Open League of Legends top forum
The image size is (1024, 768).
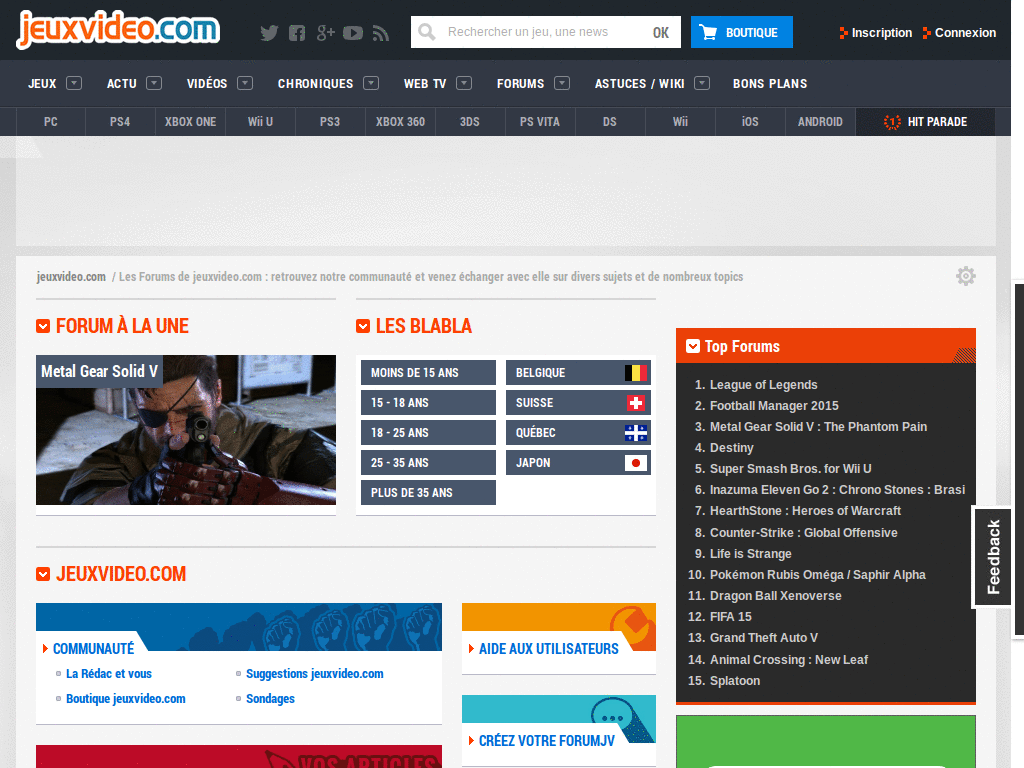pos(763,385)
